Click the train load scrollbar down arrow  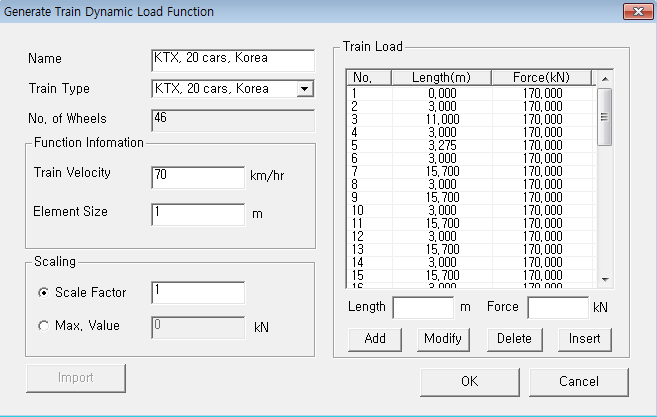pos(605,280)
